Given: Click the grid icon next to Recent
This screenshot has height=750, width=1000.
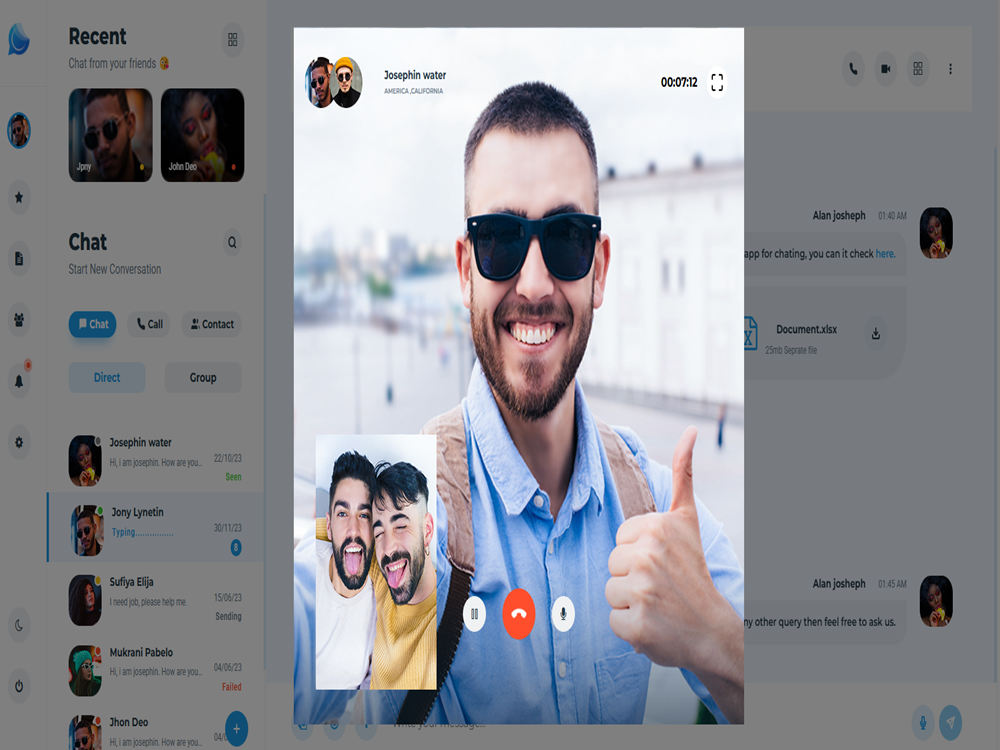Looking at the screenshot, I should click(x=233, y=40).
